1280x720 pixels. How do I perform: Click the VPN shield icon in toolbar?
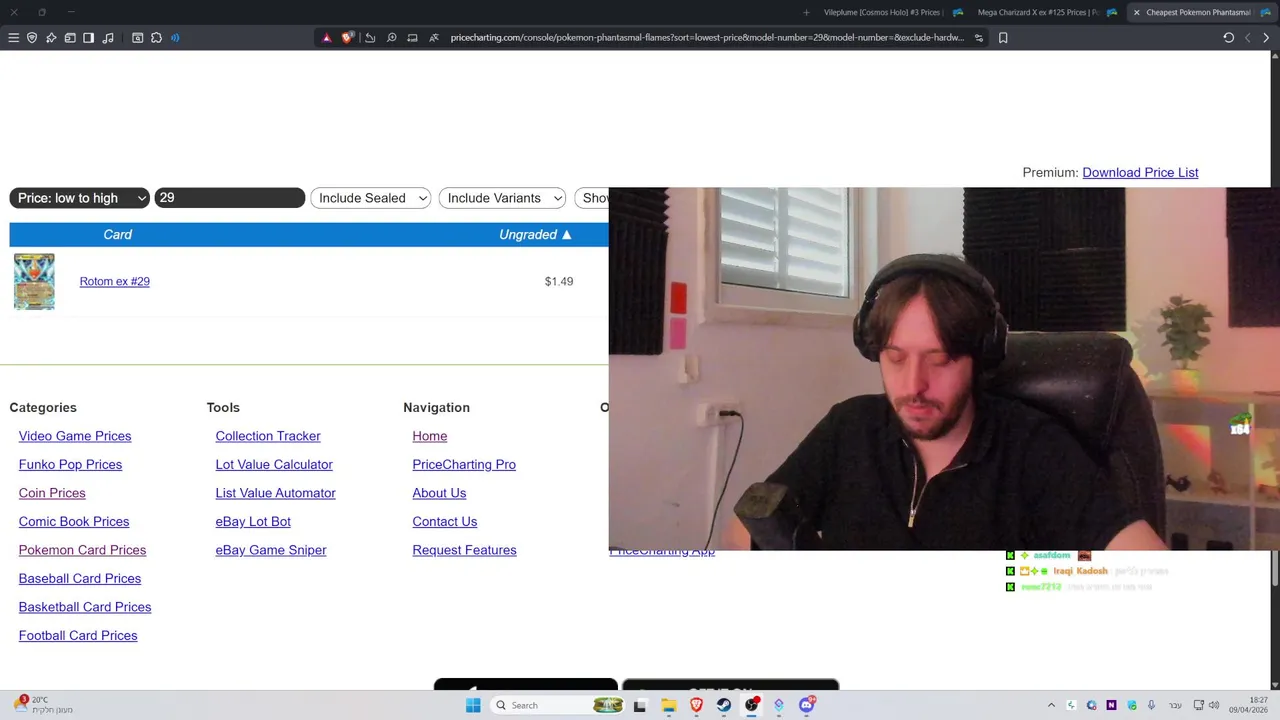(x=32, y=38)
